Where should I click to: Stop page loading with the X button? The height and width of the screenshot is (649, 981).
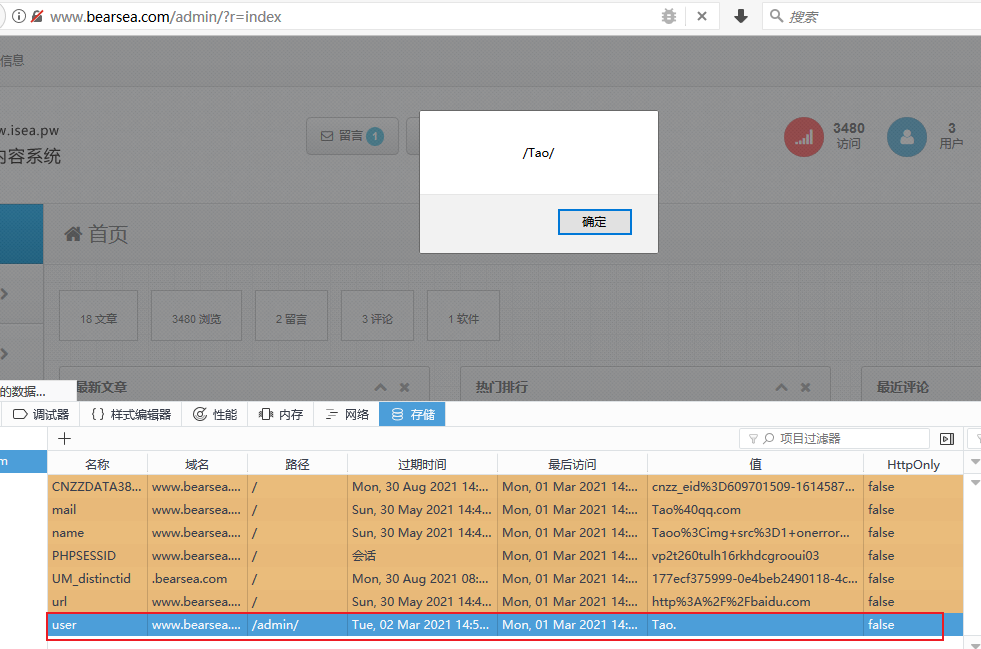point(702,16)
